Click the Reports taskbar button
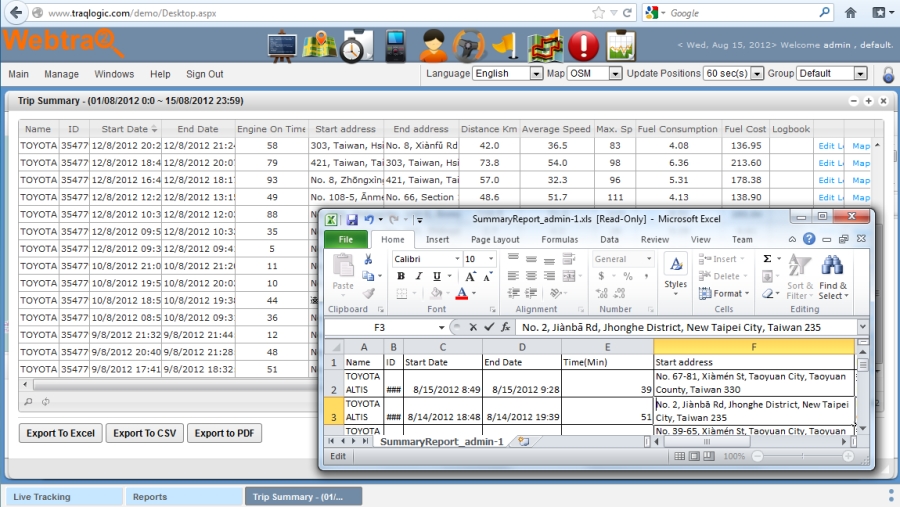This screenshot has width=900, height=507. coord(184,497)
